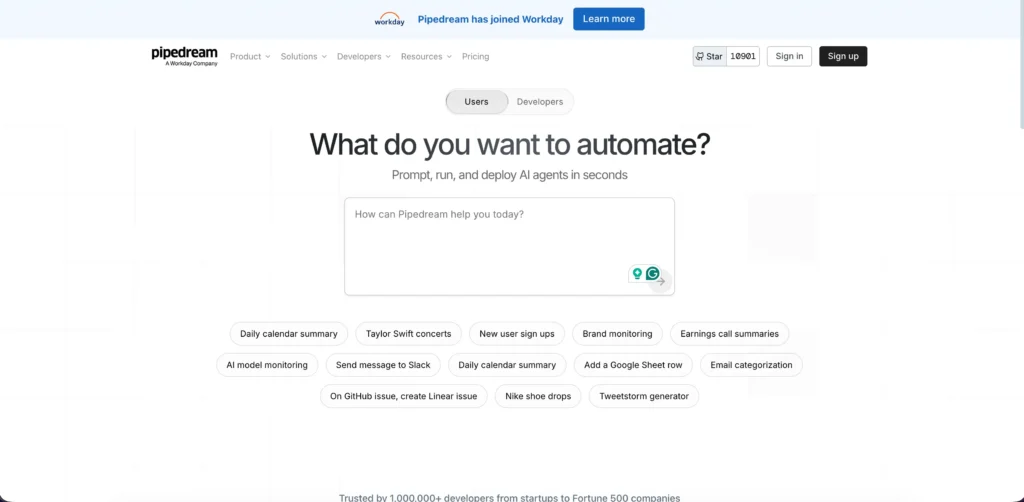This screenshot has height=502, width=1024.
Task: Switch to the Developers toggle option
Action: (x=539, y=102)
